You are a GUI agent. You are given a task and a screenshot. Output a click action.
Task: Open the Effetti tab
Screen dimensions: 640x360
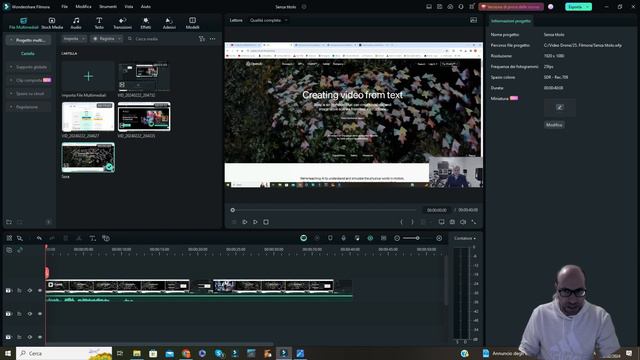point(146,23)
